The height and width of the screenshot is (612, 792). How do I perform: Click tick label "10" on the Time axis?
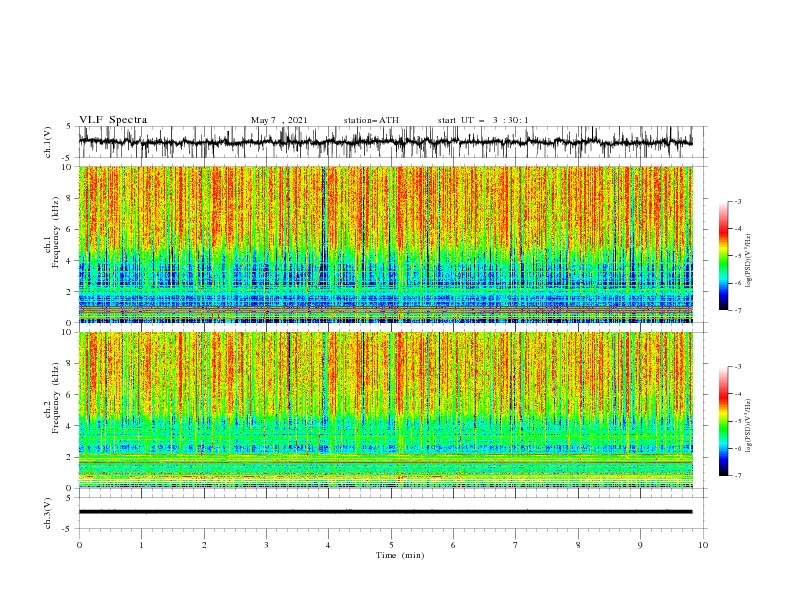click(703, 545)
